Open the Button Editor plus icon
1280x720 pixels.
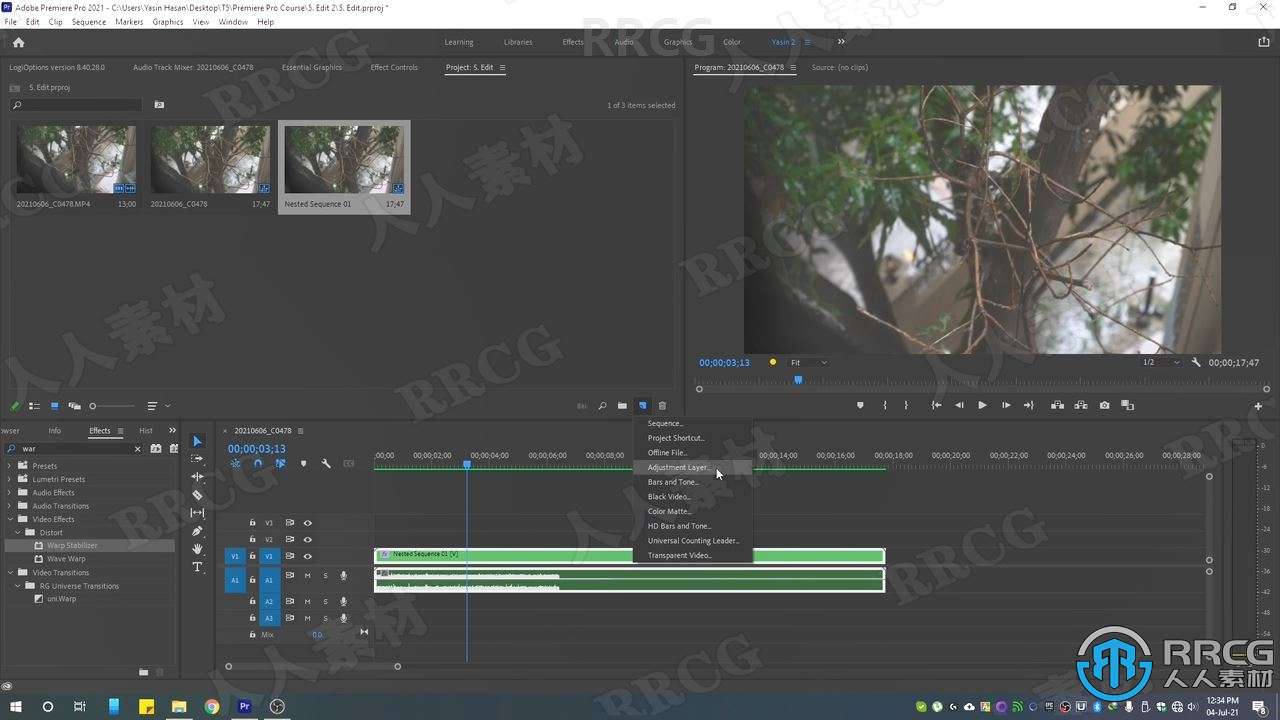pos(1258,406)
